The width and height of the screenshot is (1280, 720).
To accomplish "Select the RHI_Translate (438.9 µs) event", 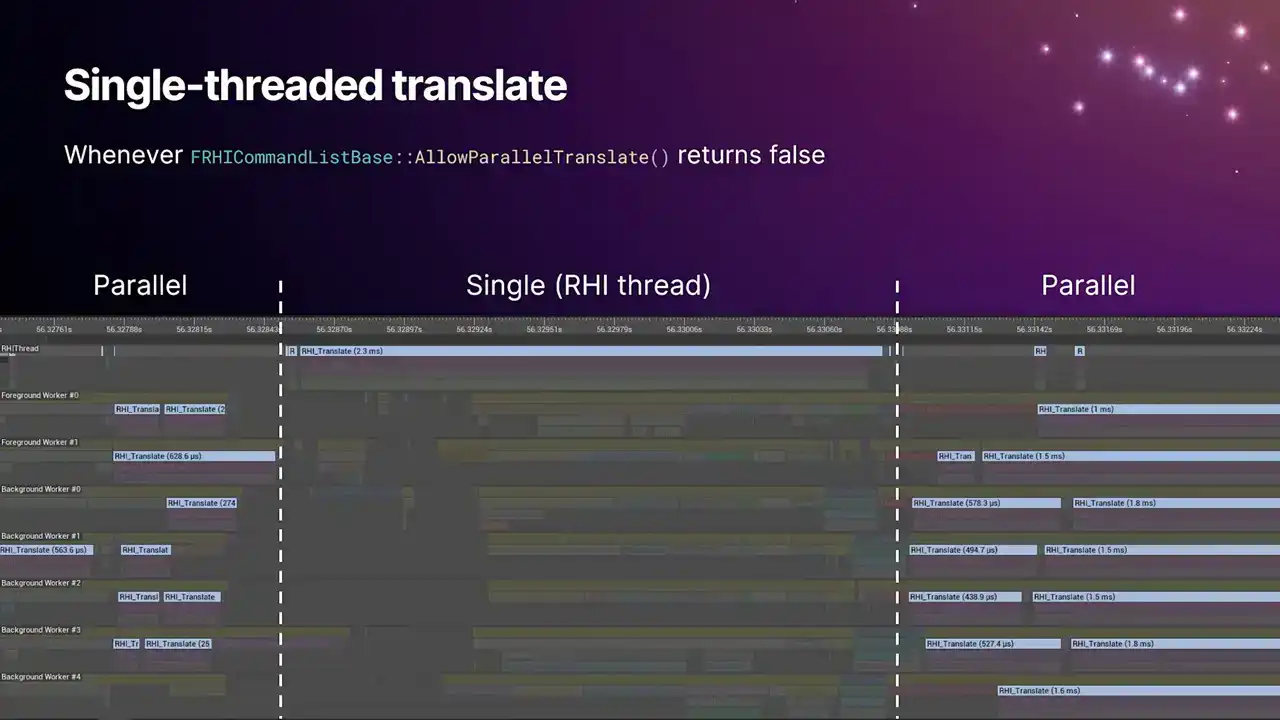I will tap(965, 597).
